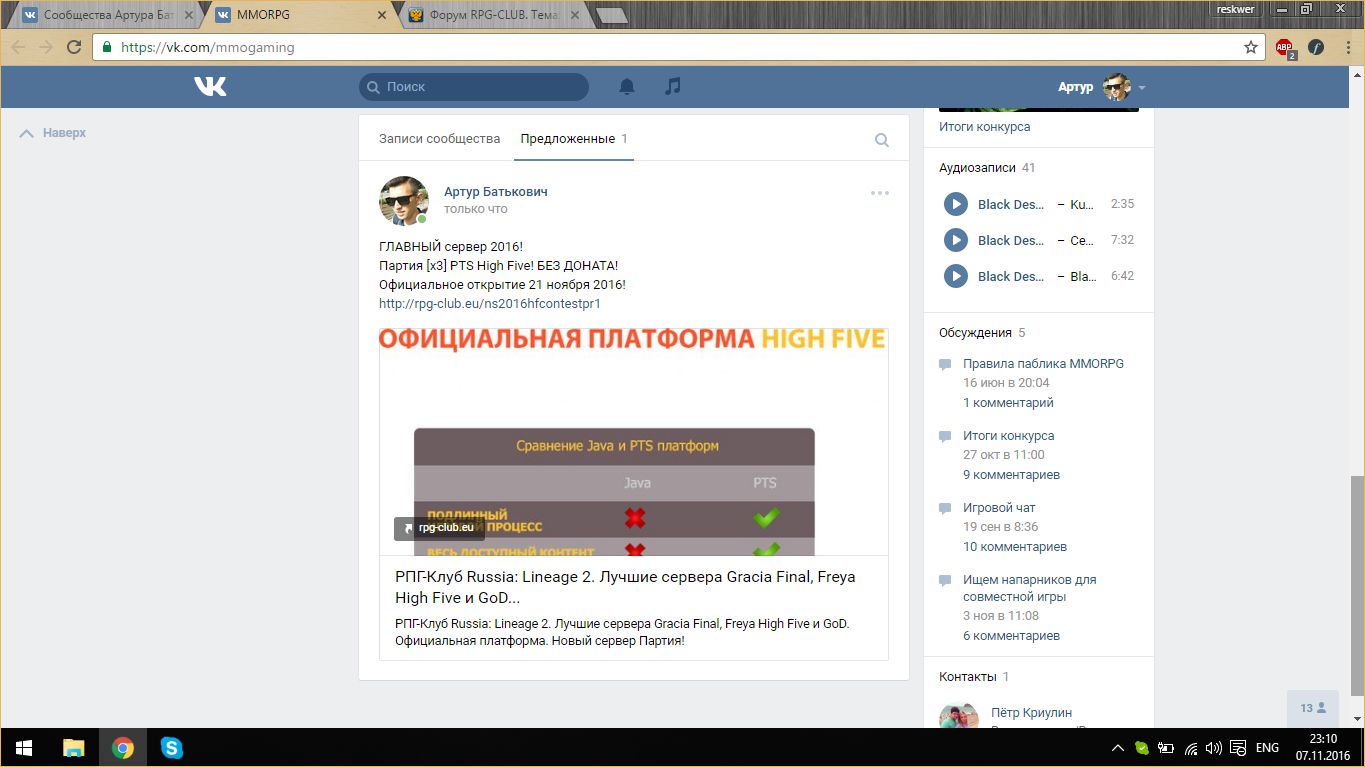Image resolution: width=1365 pixels, height=767 pixels.
Task: Open Skype from the taskbar
Action: tap(172, 748)
